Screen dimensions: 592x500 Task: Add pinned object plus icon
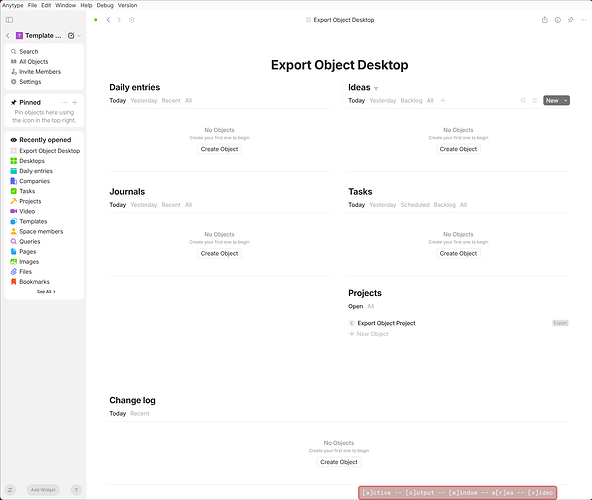point(75,102)
